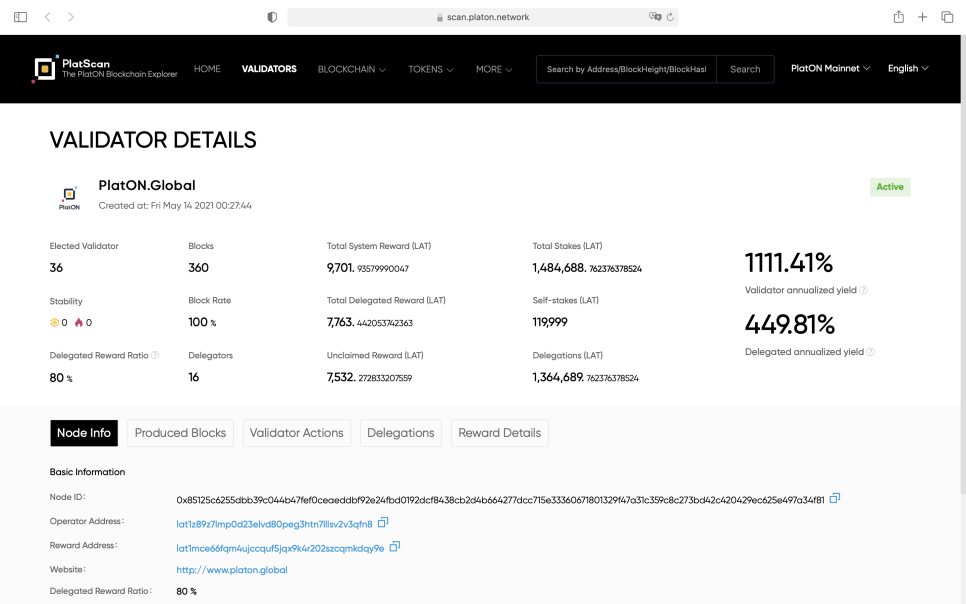Viewport: 966px width, 604px height.
Task: Go back with the browser back arrow
Action: click(x=47, y=17)
